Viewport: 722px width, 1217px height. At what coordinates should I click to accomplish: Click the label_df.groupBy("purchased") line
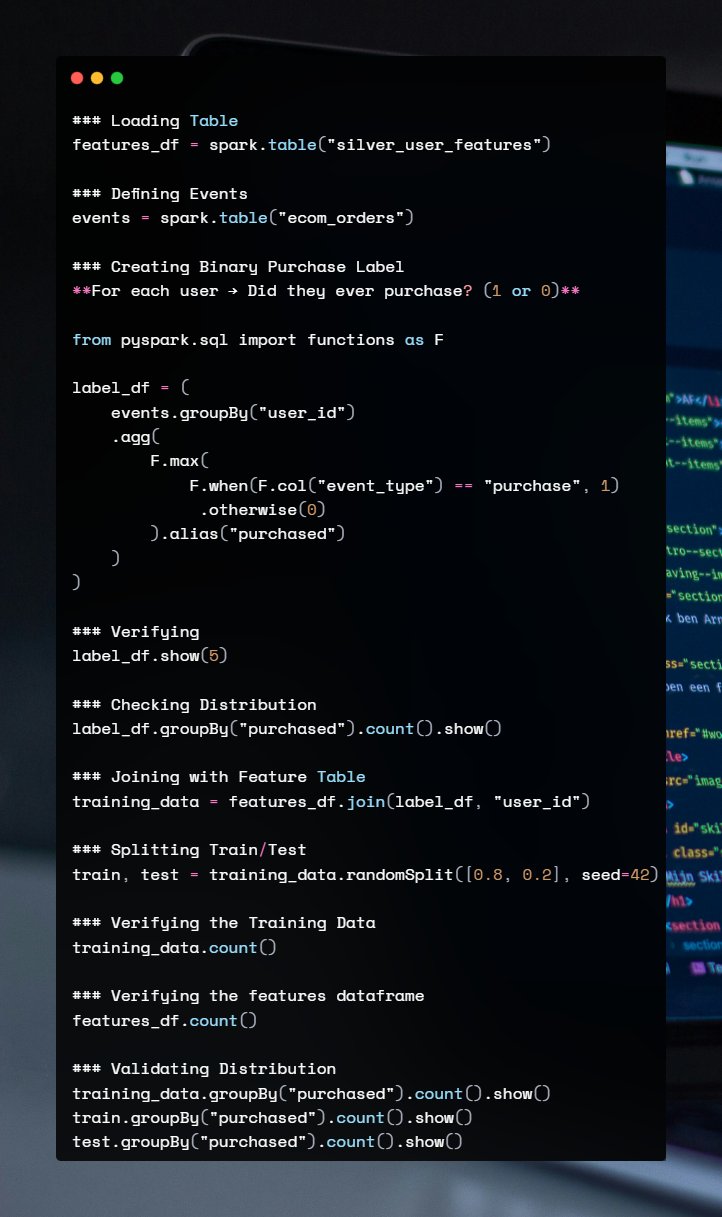tap(287, 729)
